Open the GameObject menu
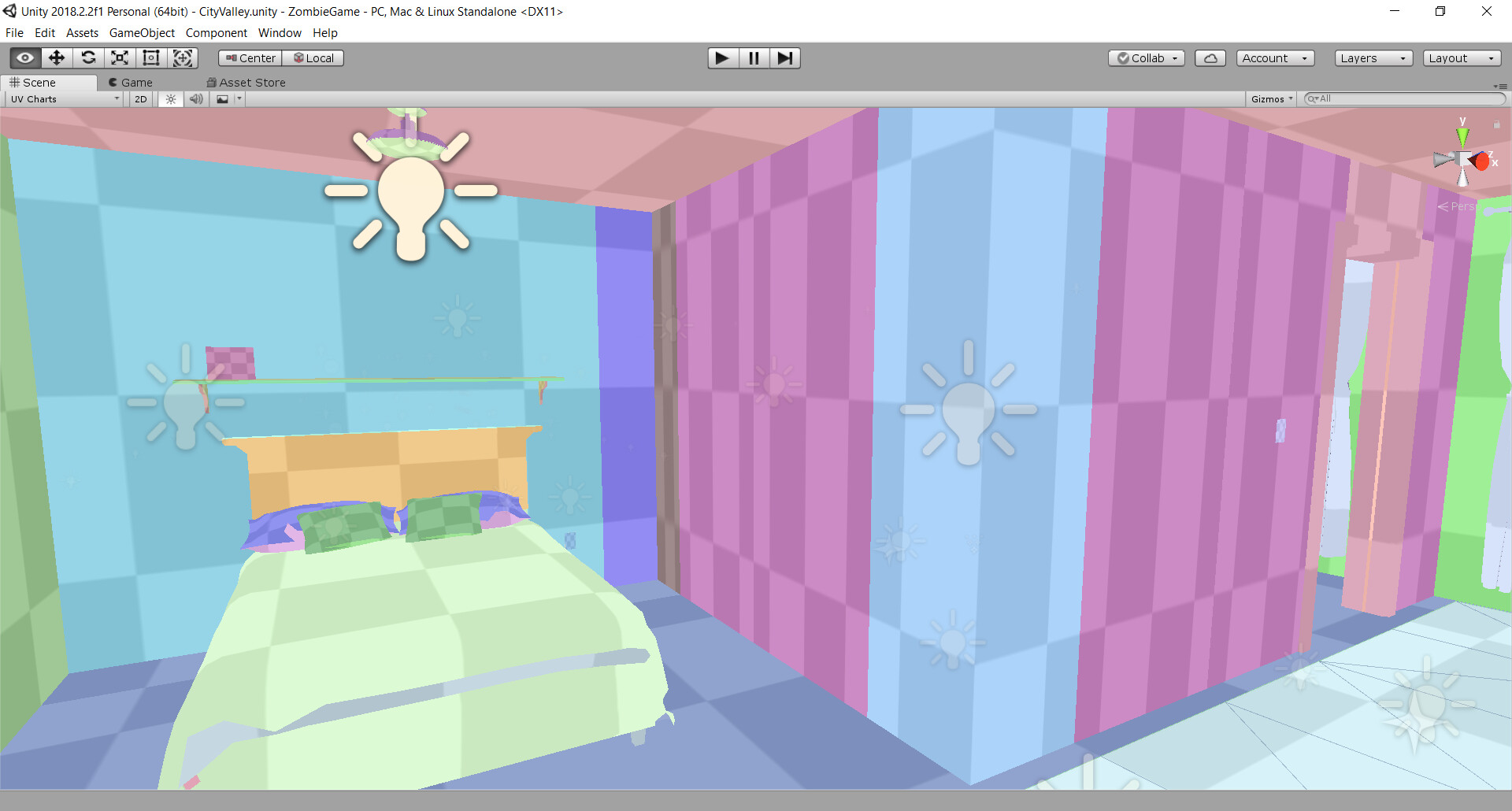The width and height of the screenshot is (1512, 811). click(x=142, y=32)
